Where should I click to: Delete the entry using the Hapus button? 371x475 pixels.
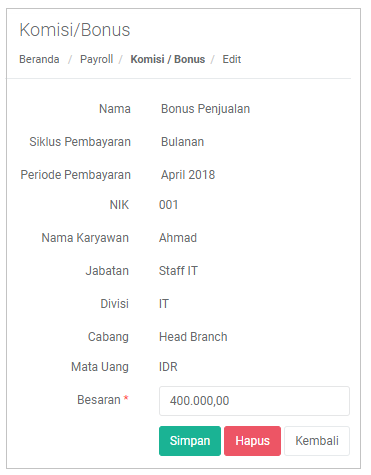[x=252, y=441]
